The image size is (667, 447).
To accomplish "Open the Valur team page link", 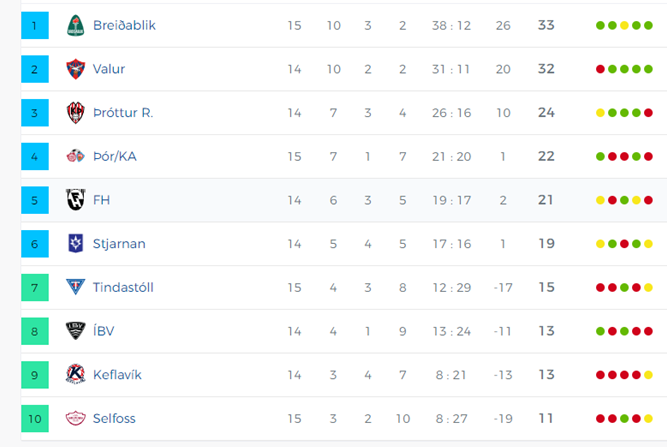I will [x=109, y=69].
